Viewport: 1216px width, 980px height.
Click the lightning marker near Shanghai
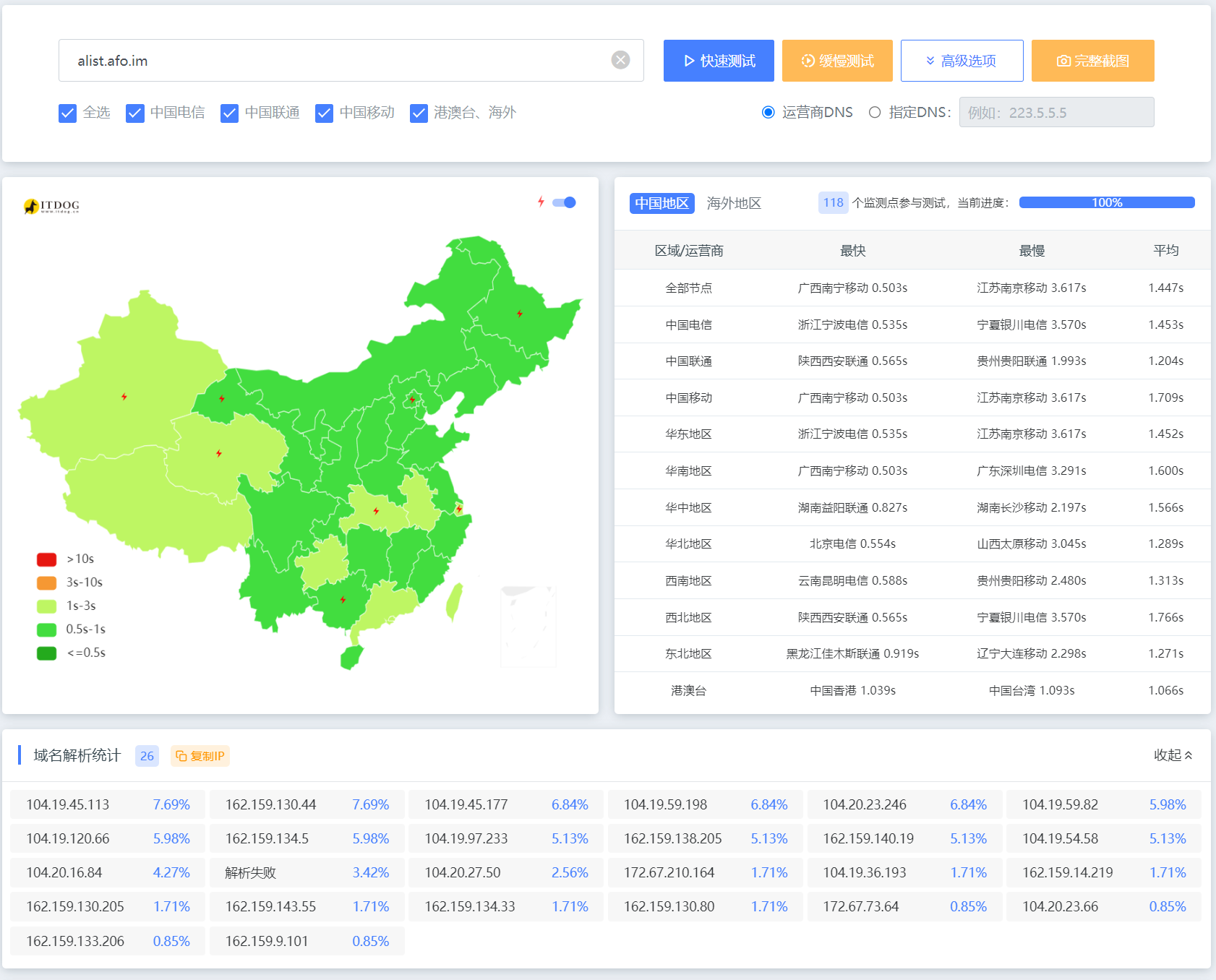[x=459, y=510]
